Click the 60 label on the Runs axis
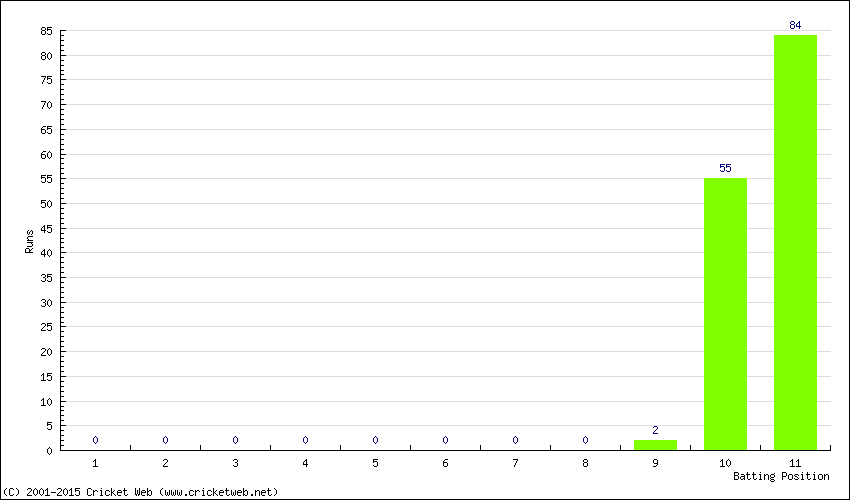Viewport: 850px width, 500px height. 46,155
